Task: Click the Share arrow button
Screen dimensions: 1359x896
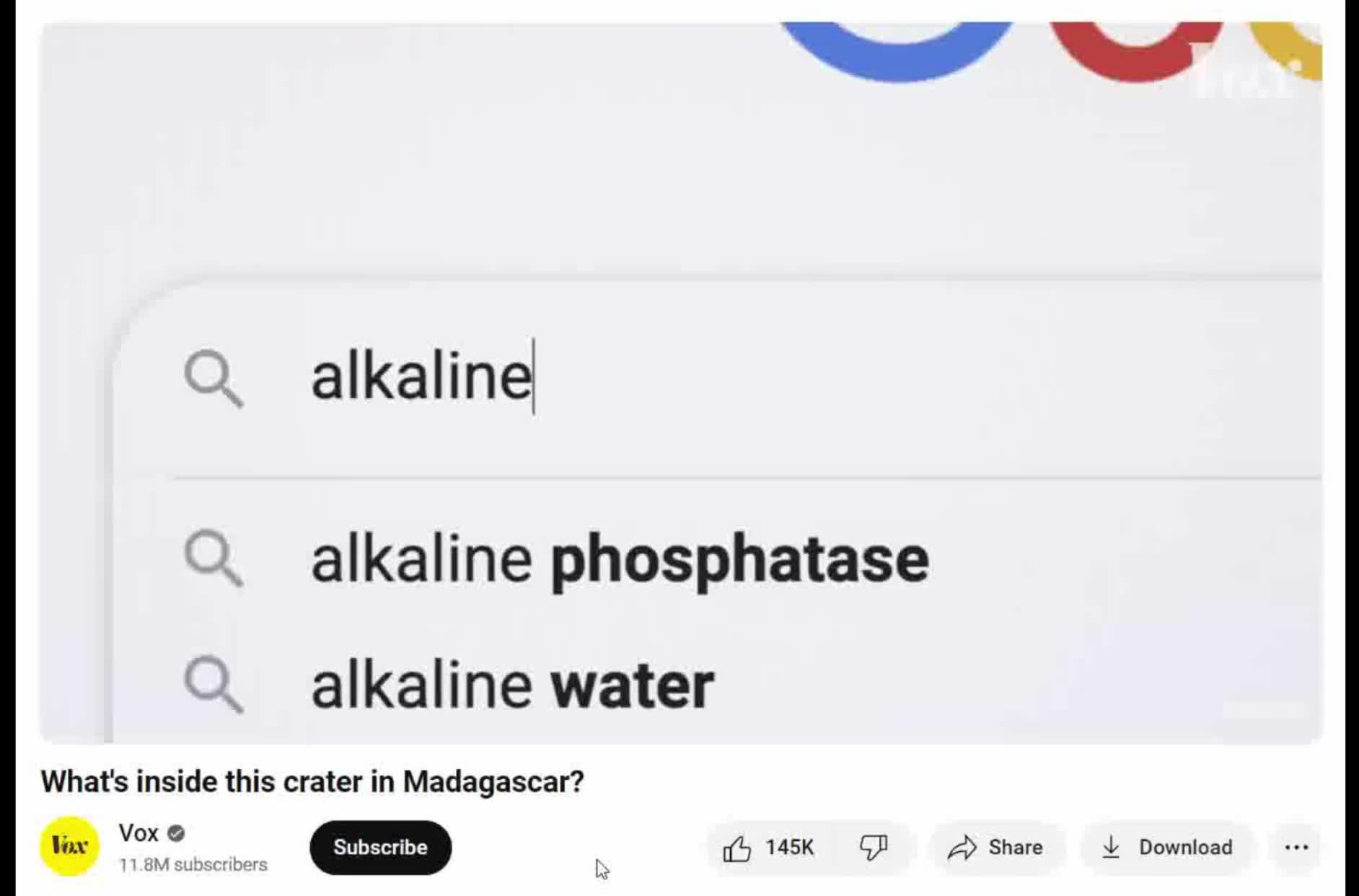Action: coord(995,848)
